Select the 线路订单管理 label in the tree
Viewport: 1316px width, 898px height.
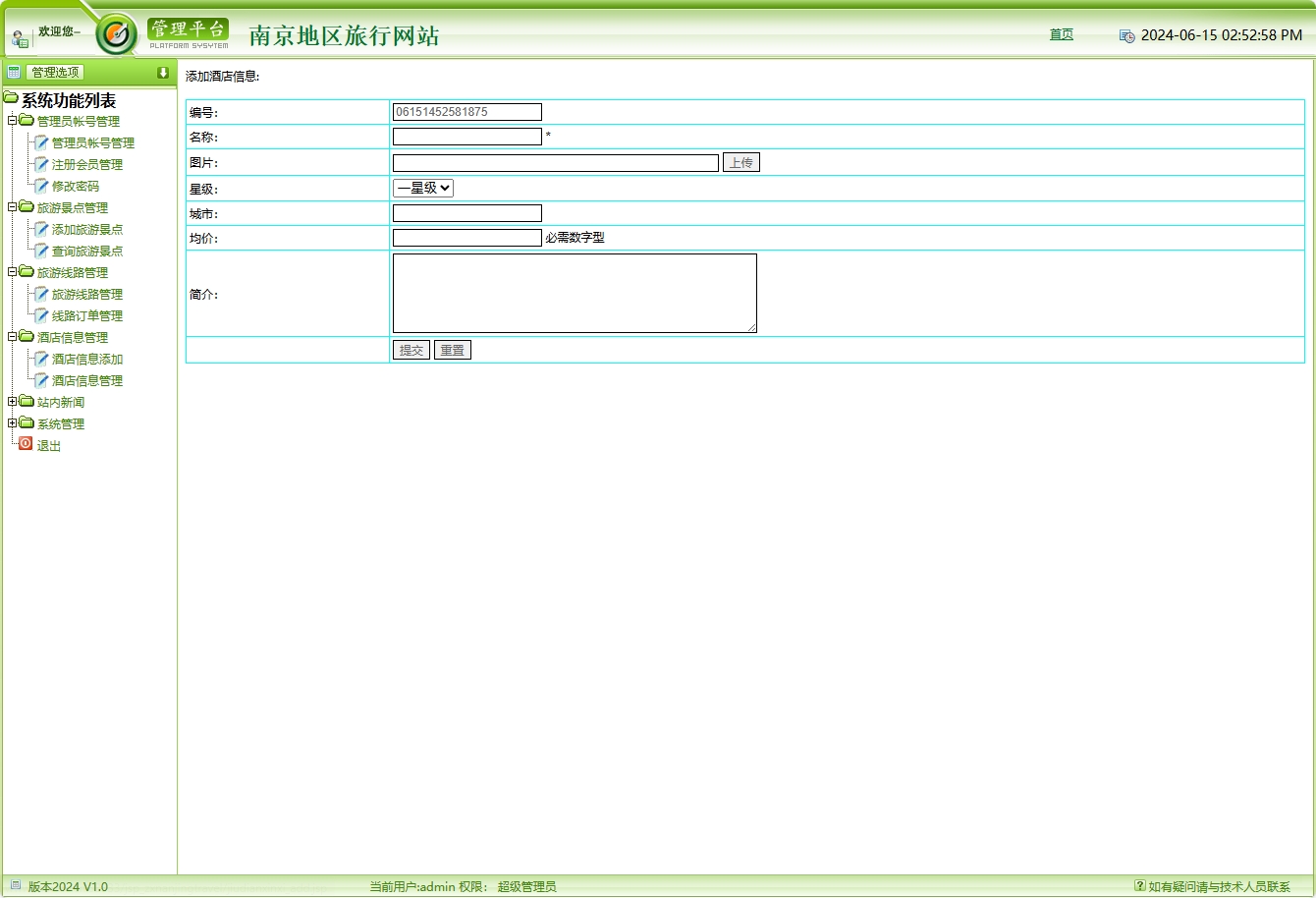pyautogui.click(x=87, y=316)
